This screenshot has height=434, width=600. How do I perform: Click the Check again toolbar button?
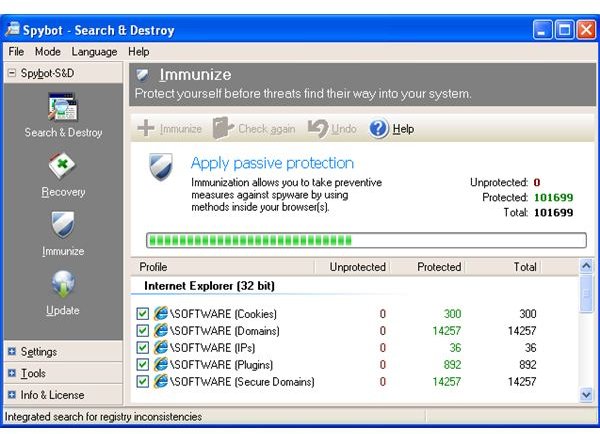coord(254,129)
